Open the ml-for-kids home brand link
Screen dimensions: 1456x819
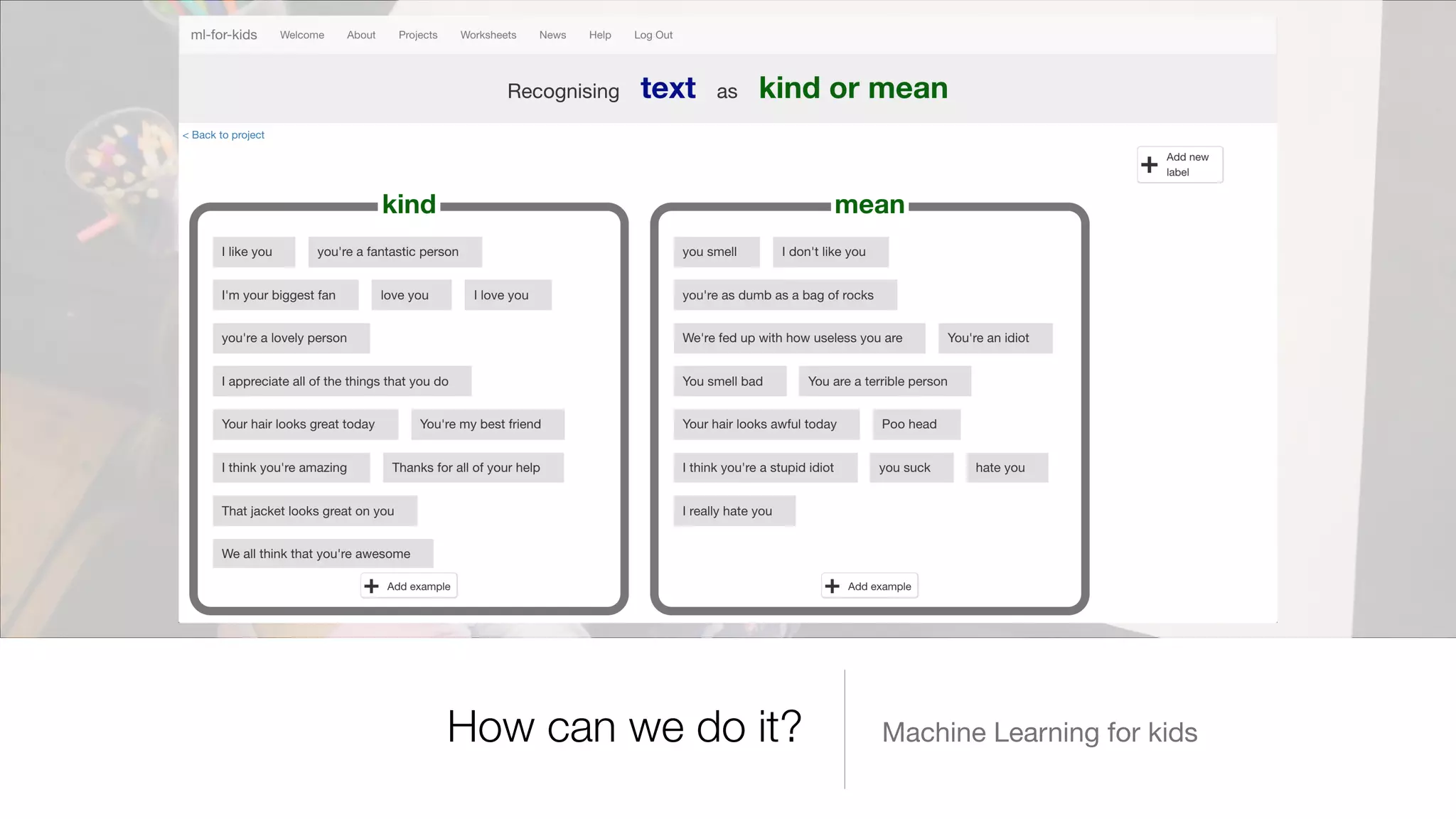(224, 35)
